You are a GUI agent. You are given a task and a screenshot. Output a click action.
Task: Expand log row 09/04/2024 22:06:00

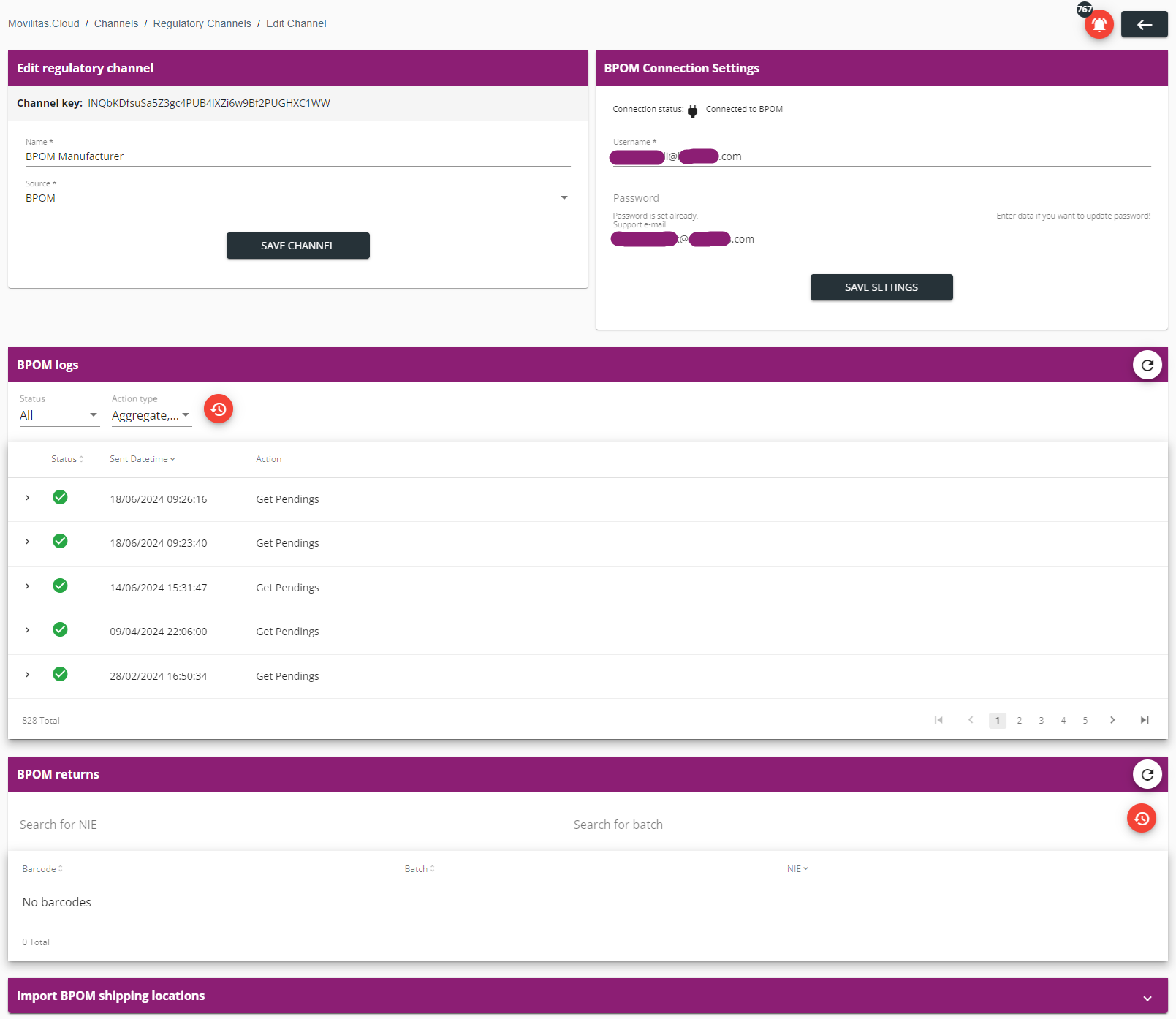tap(28, 630)
